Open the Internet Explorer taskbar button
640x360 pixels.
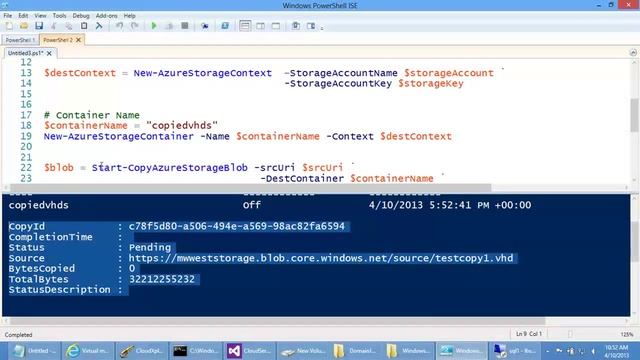coord(88,351)
